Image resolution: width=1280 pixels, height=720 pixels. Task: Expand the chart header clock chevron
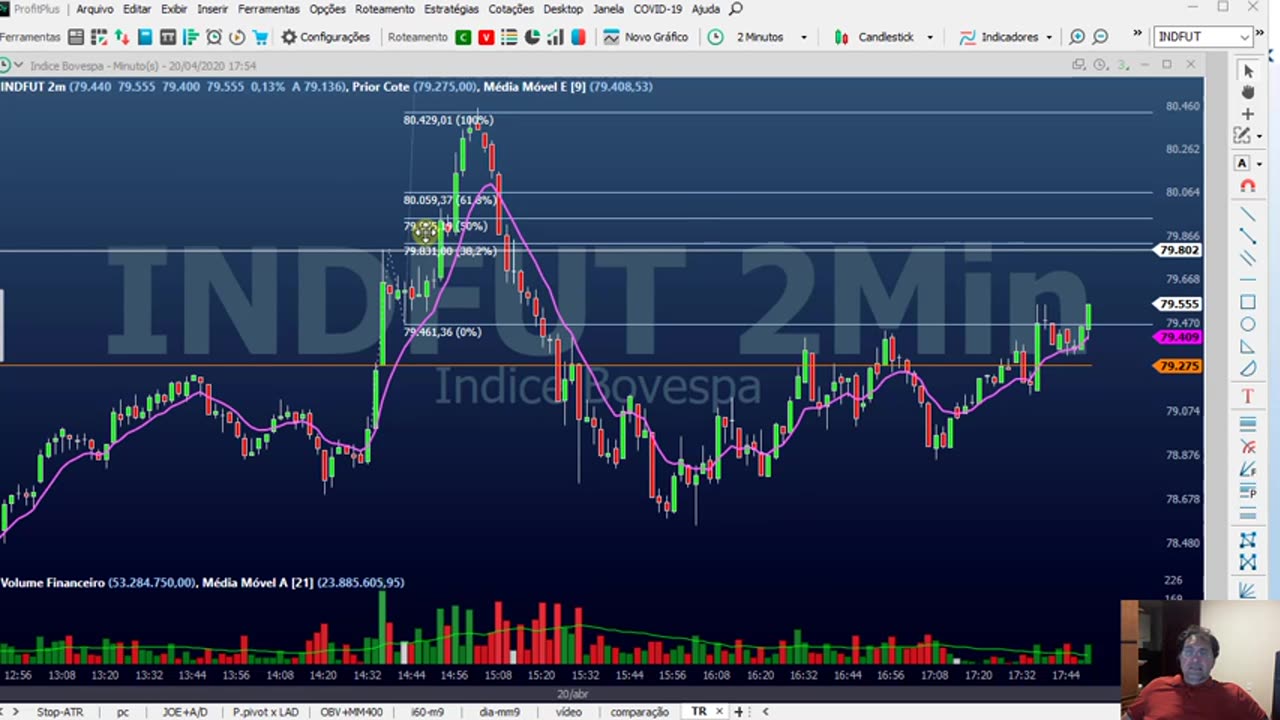[x=19, y=66]
